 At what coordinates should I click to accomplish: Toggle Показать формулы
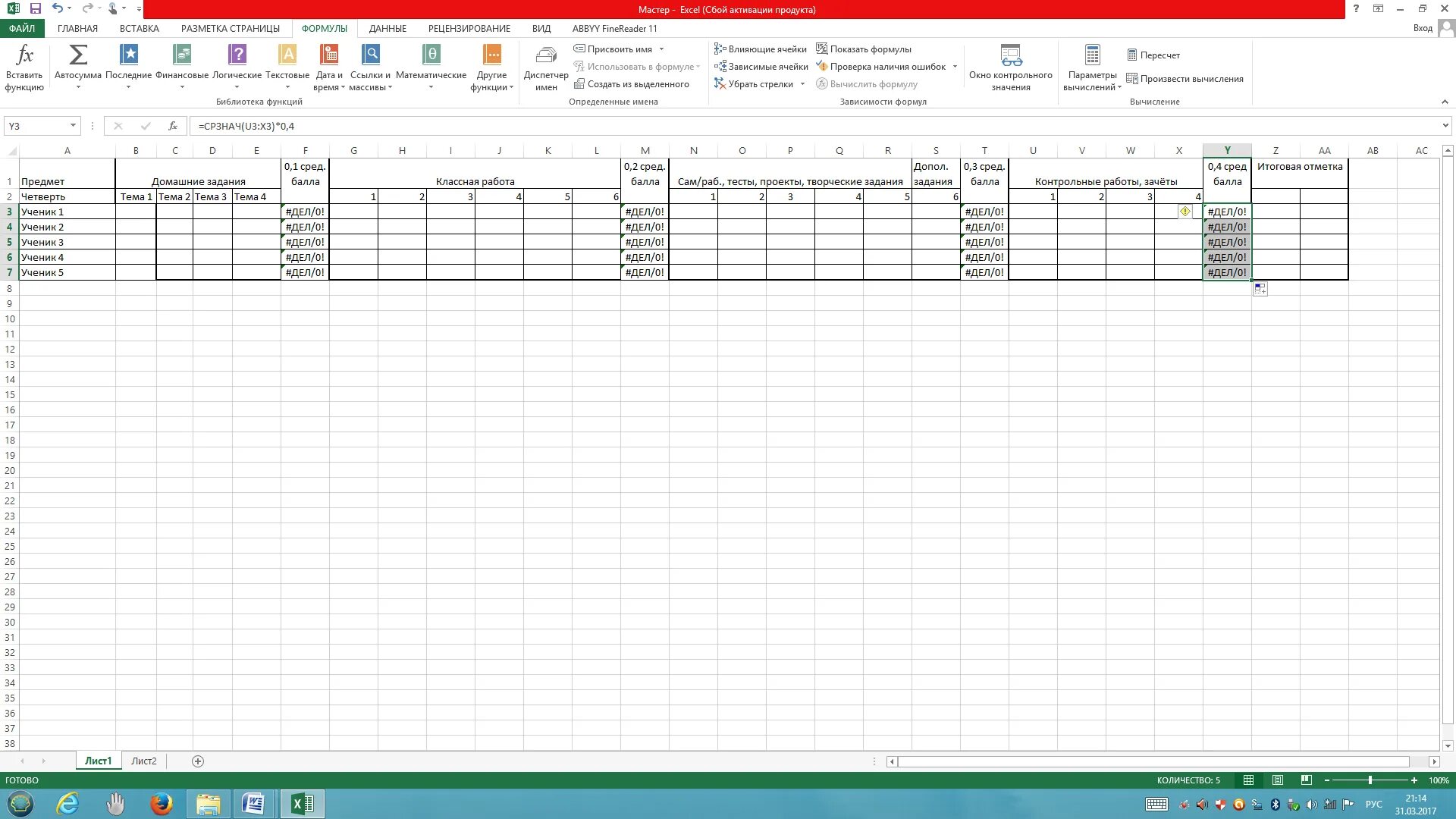(x=864, y=49)
